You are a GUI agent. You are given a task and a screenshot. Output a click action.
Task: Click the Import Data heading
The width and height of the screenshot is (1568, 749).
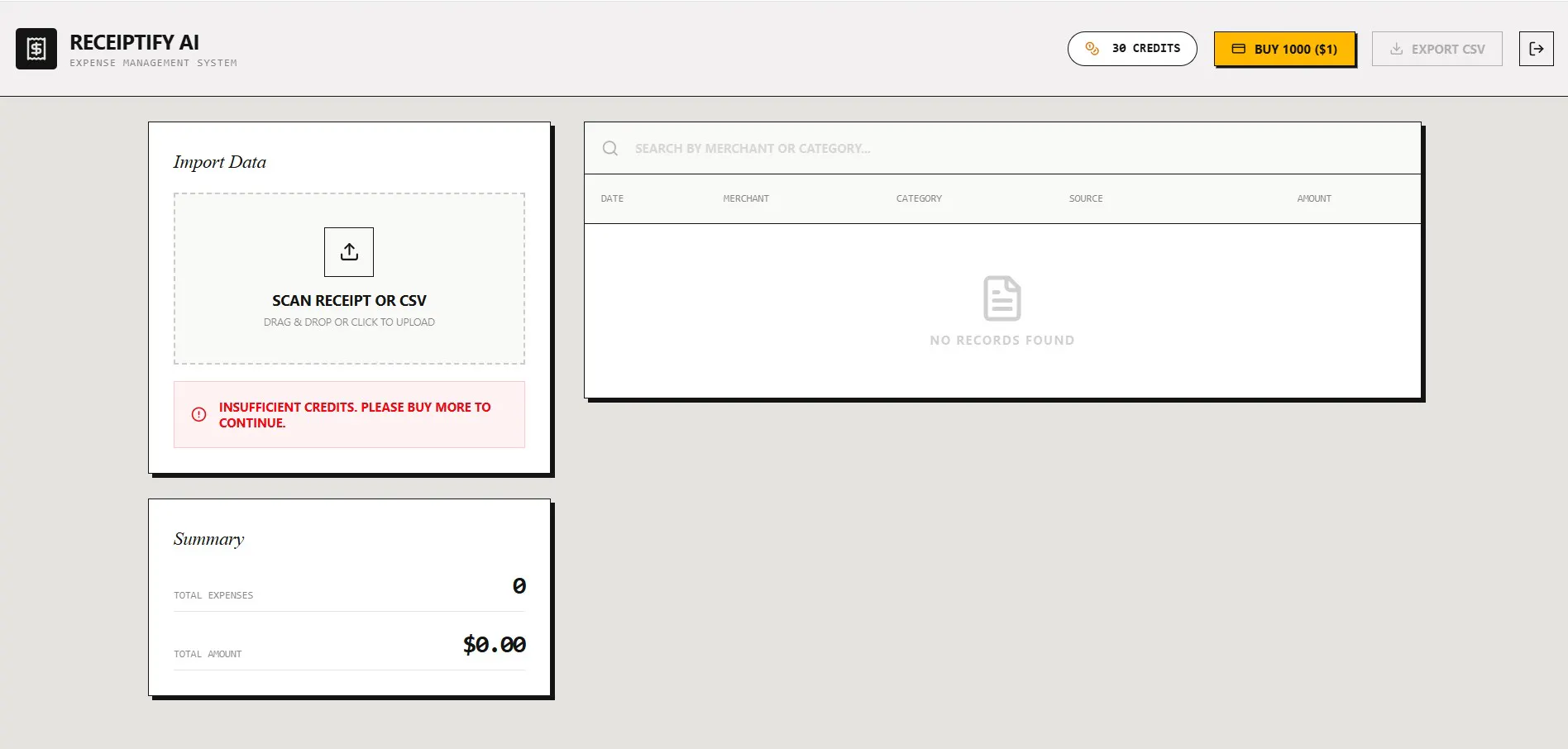(220, 162)
